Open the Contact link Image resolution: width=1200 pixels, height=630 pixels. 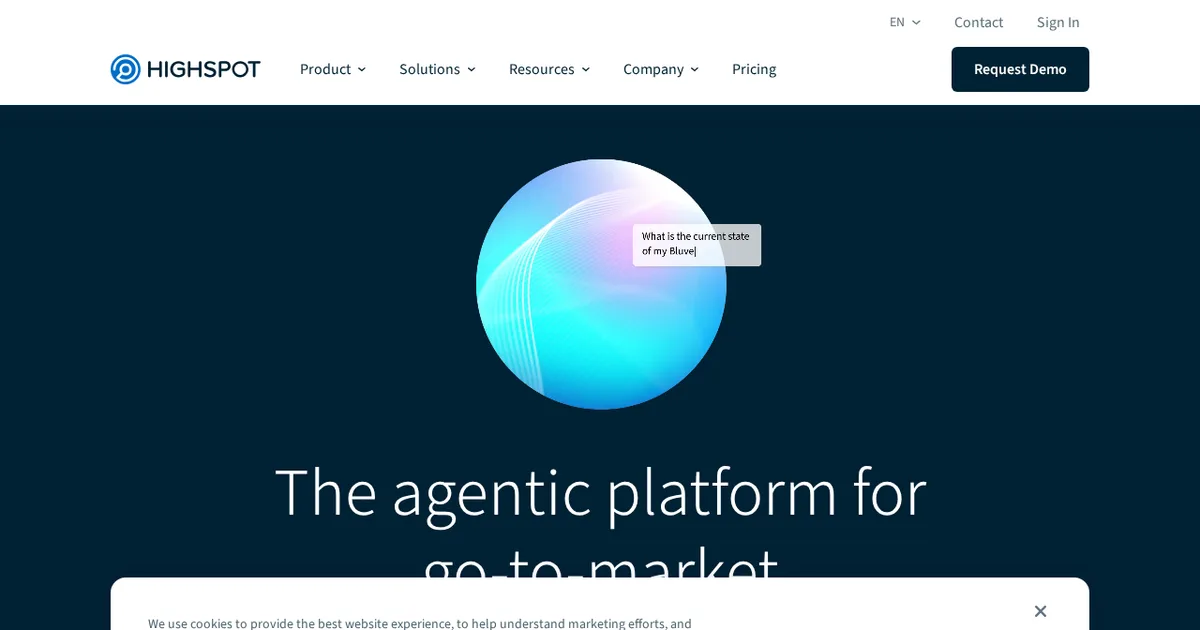tap(978, 22)
